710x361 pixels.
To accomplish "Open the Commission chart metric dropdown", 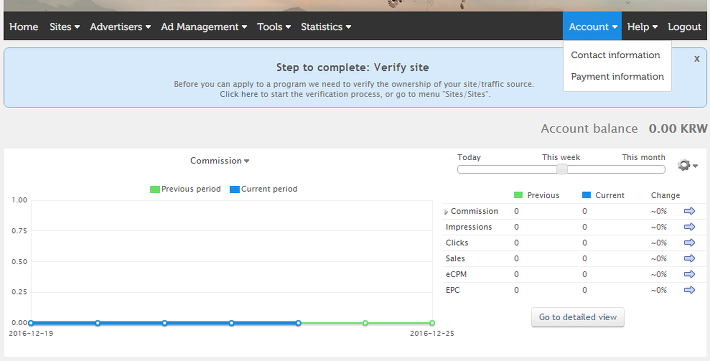I will coord(220,161).
